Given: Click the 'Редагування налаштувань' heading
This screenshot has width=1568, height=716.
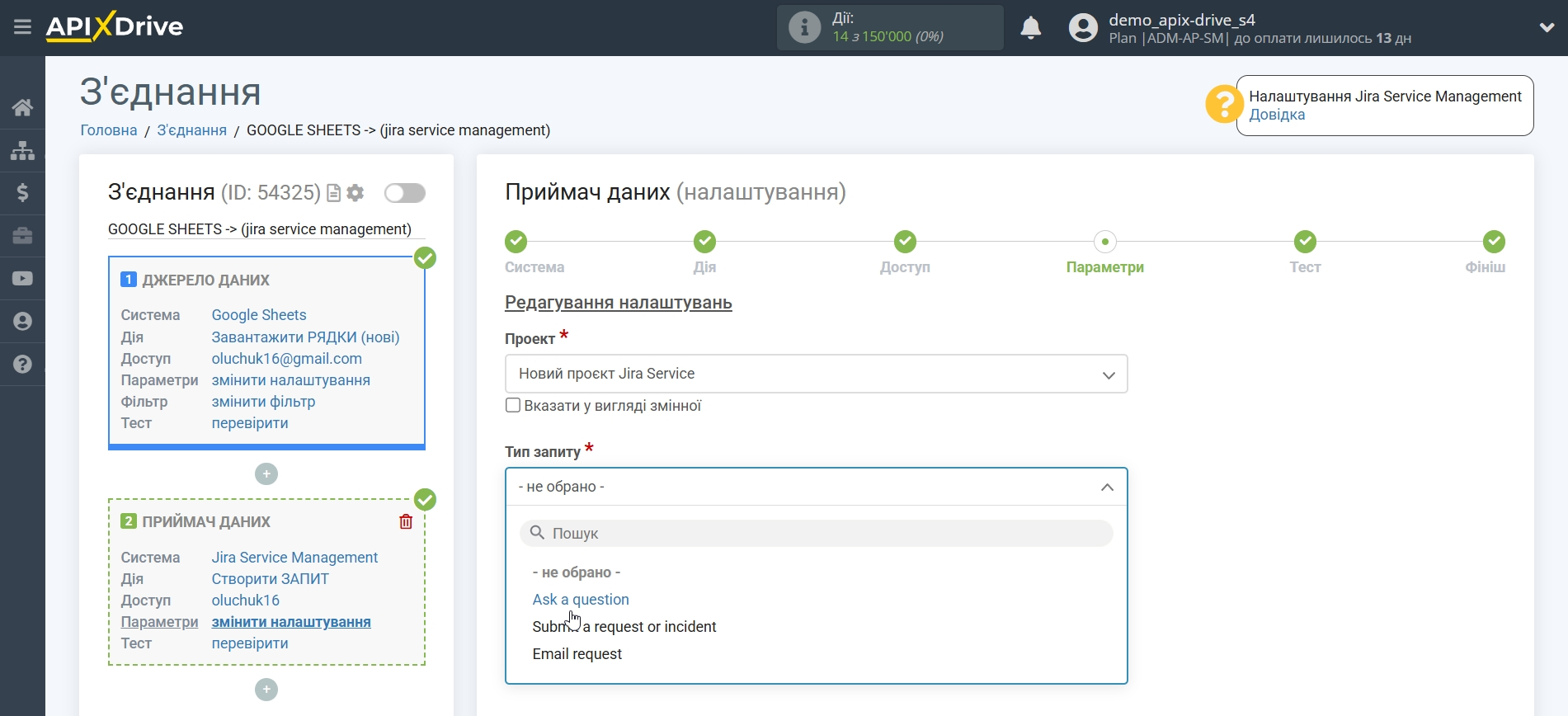Looking at the screenshot, I should pos(618,303).
